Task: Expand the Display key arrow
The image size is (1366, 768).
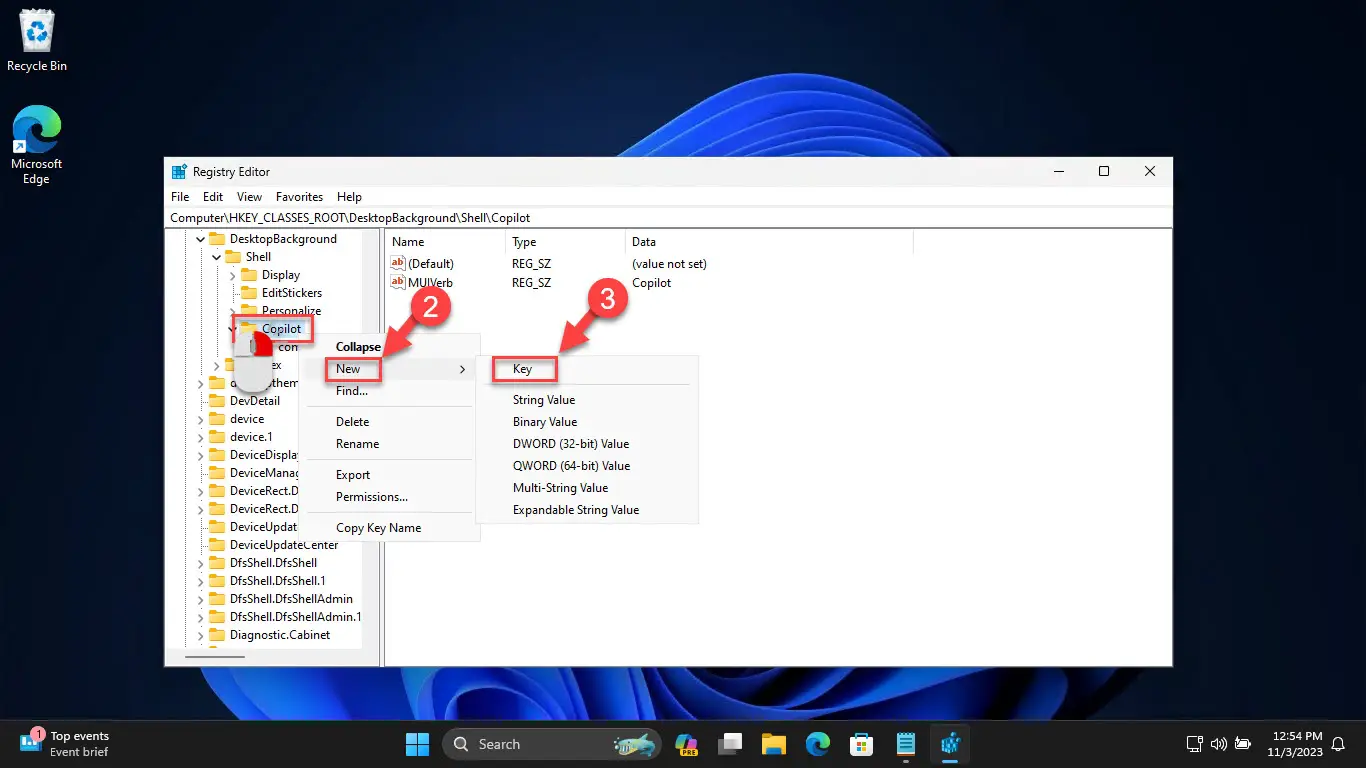Action: 232,275
